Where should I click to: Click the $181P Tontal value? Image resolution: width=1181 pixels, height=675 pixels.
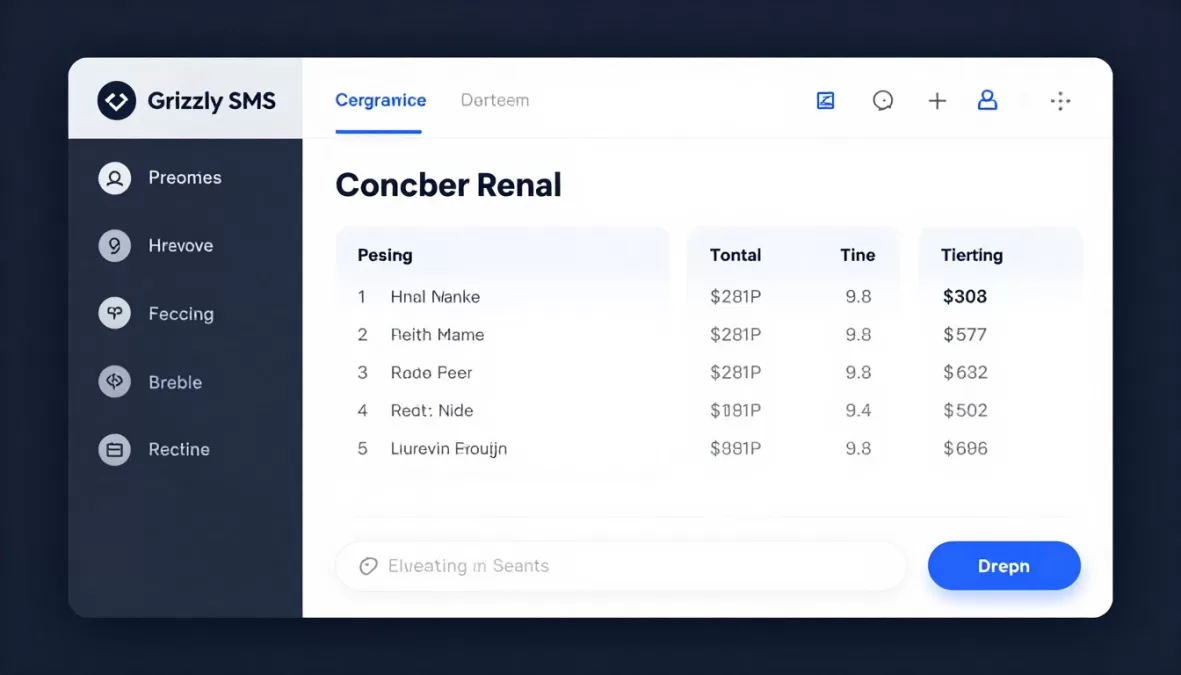pos(735,411)
